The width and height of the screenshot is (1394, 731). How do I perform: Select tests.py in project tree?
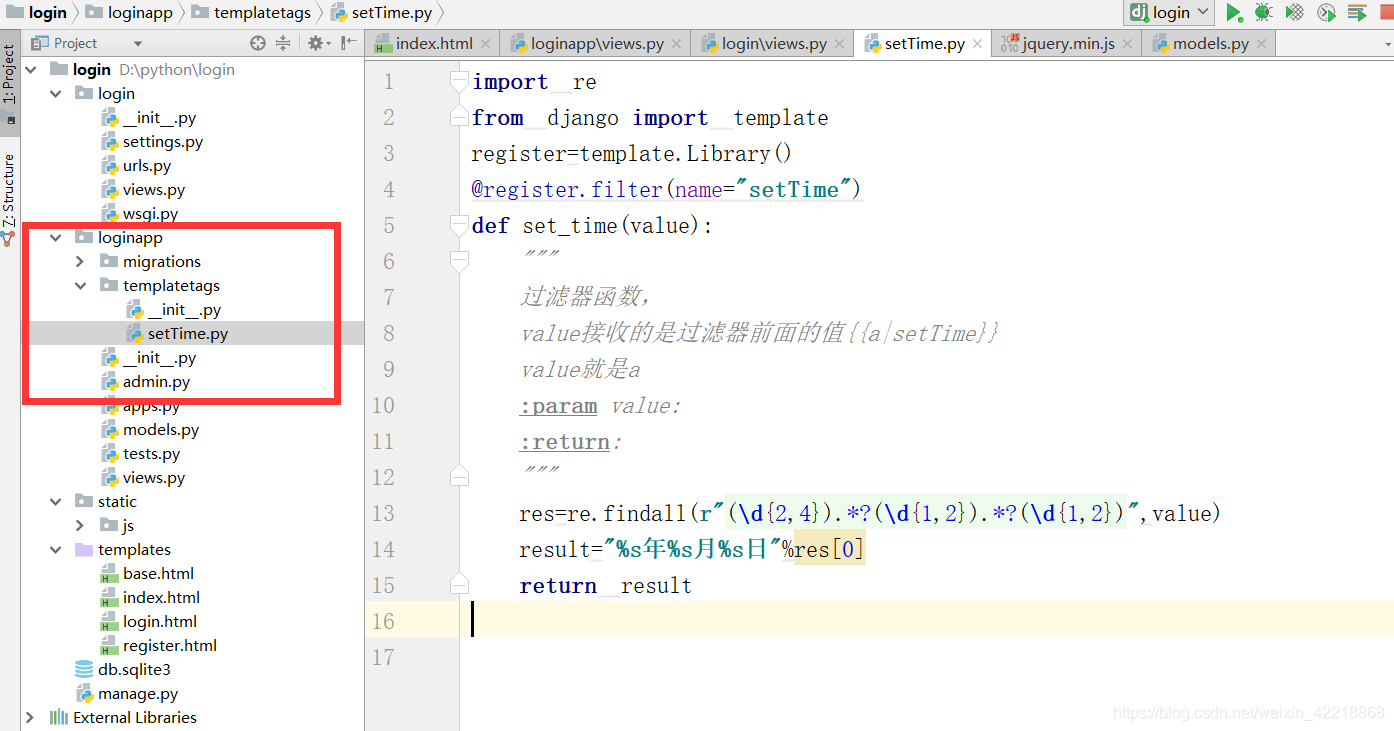[x=151, y=453]
